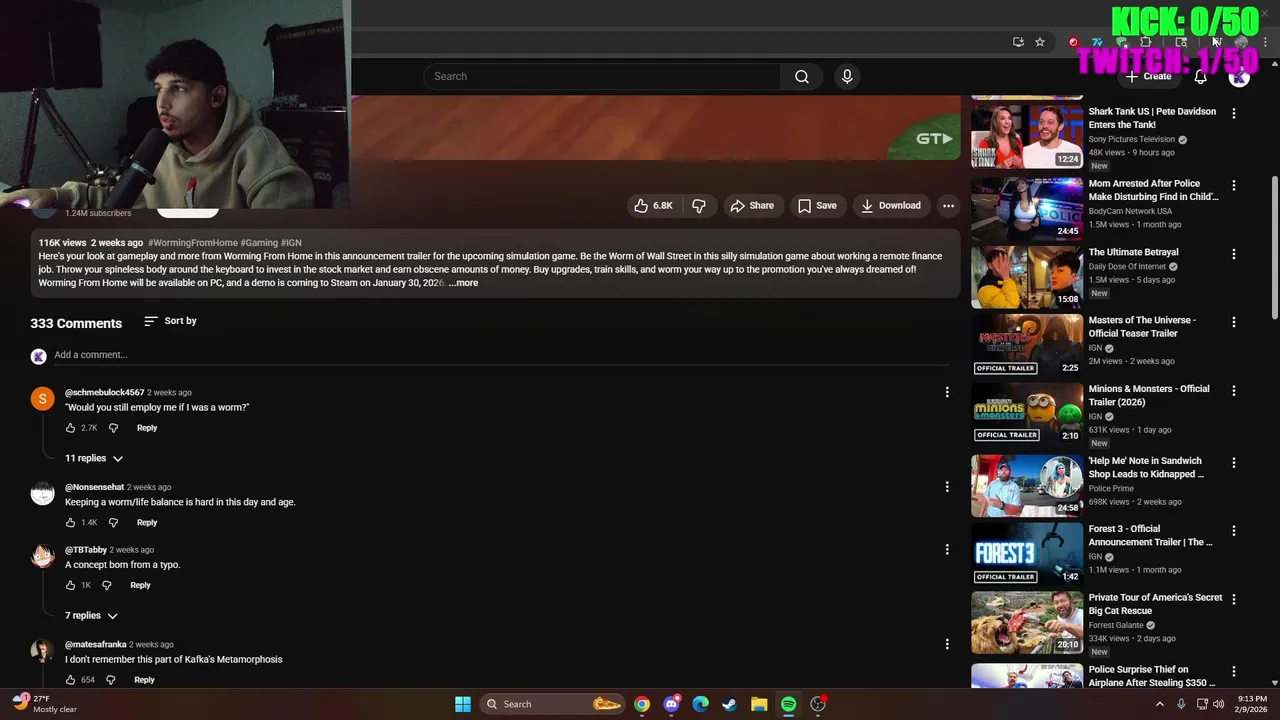Expand the 7 replies thread
The image size is (1280, 720).
pyautogui.click(x=91, y=616)
